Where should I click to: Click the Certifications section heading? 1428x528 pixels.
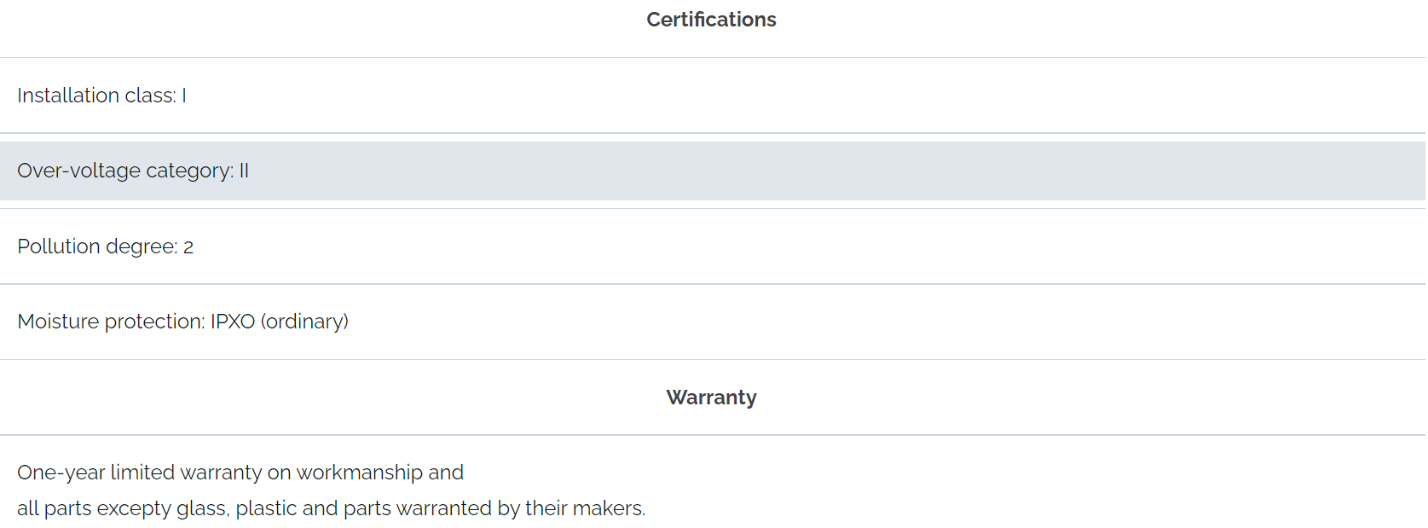click(711, 20)
